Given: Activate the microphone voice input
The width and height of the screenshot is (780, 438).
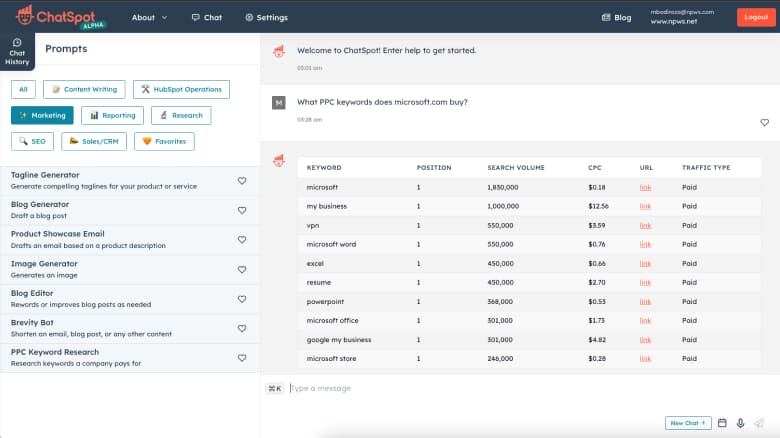Looking at the screenshot, I should click(740, 423).
